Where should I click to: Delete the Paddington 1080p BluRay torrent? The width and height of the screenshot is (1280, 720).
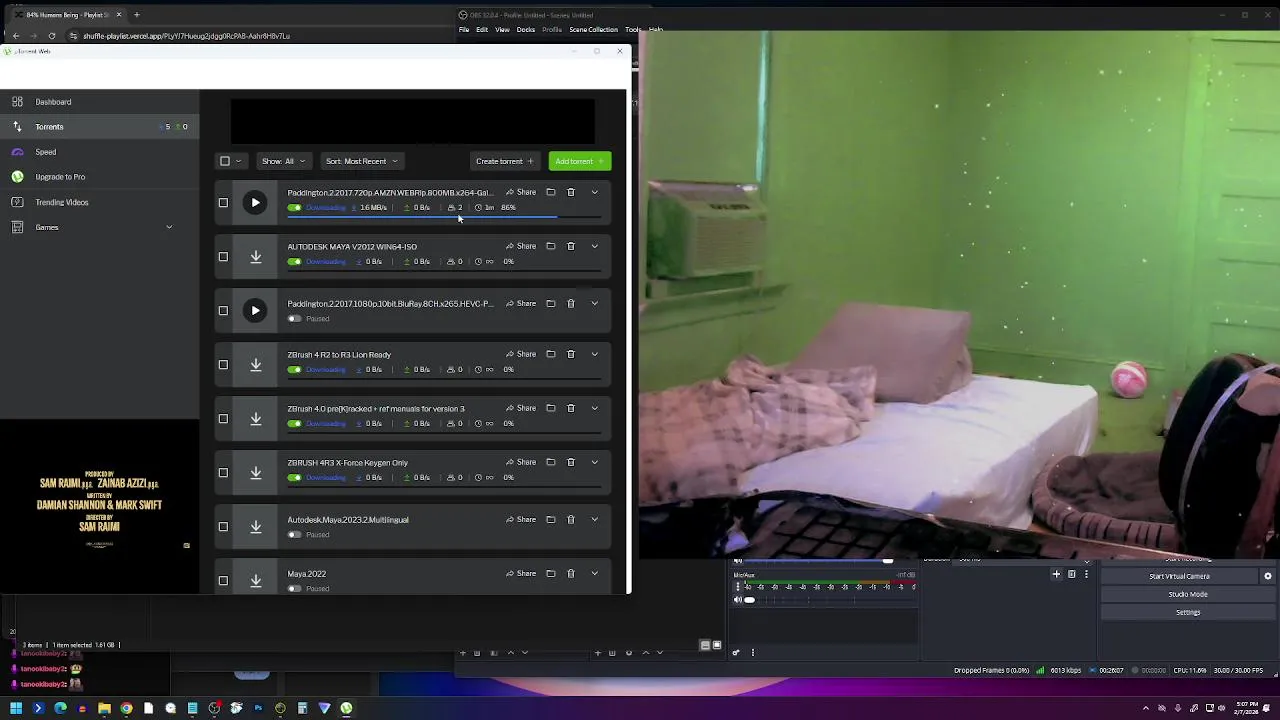(571, 303)
